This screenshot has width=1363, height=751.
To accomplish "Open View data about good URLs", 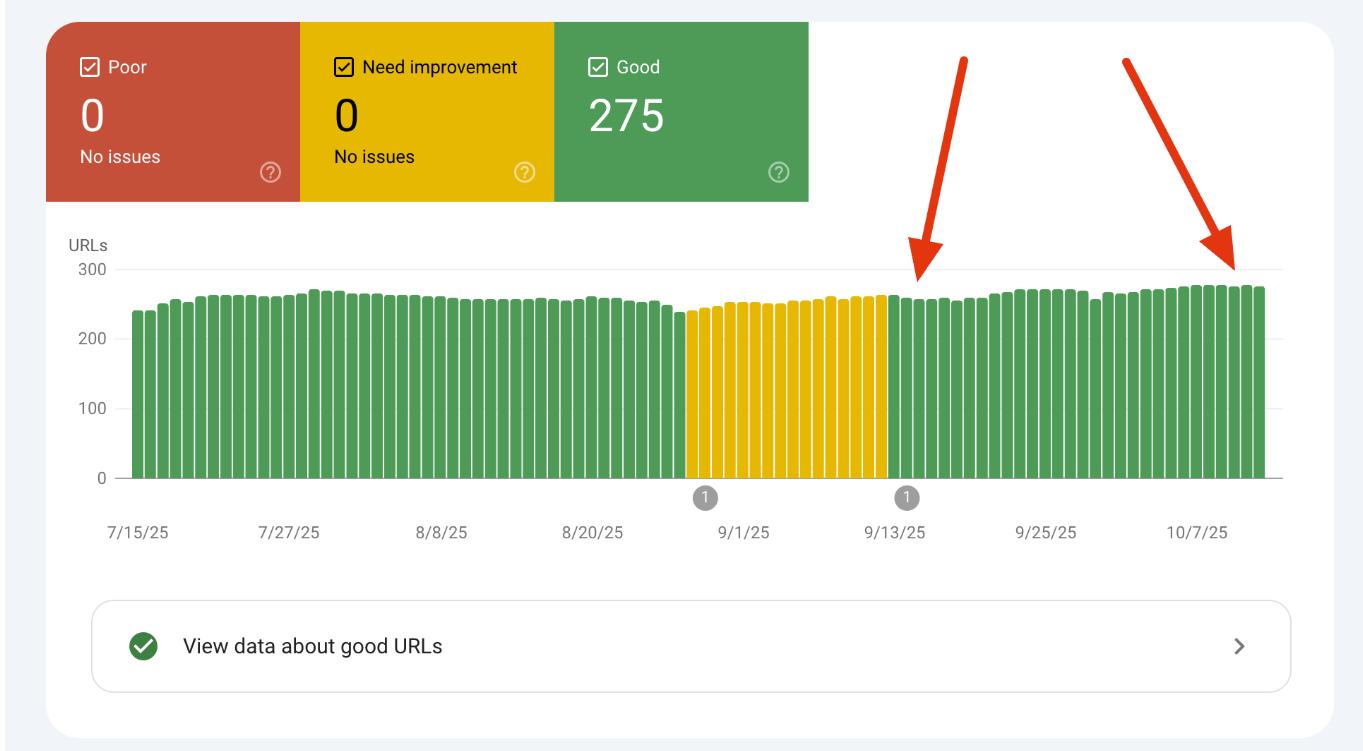I will 691,646.
